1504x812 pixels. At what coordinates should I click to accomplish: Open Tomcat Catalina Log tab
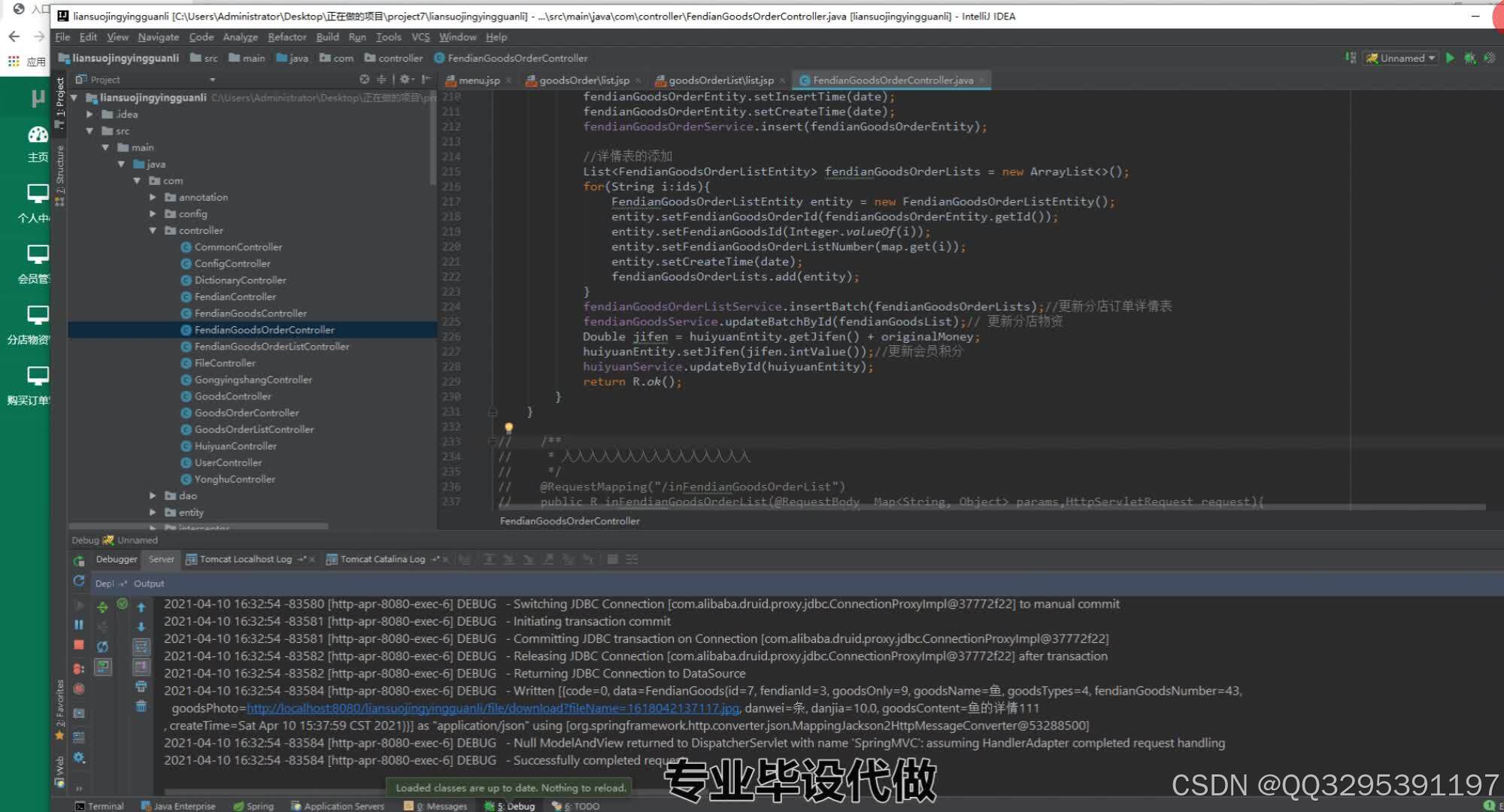point(382,559)
